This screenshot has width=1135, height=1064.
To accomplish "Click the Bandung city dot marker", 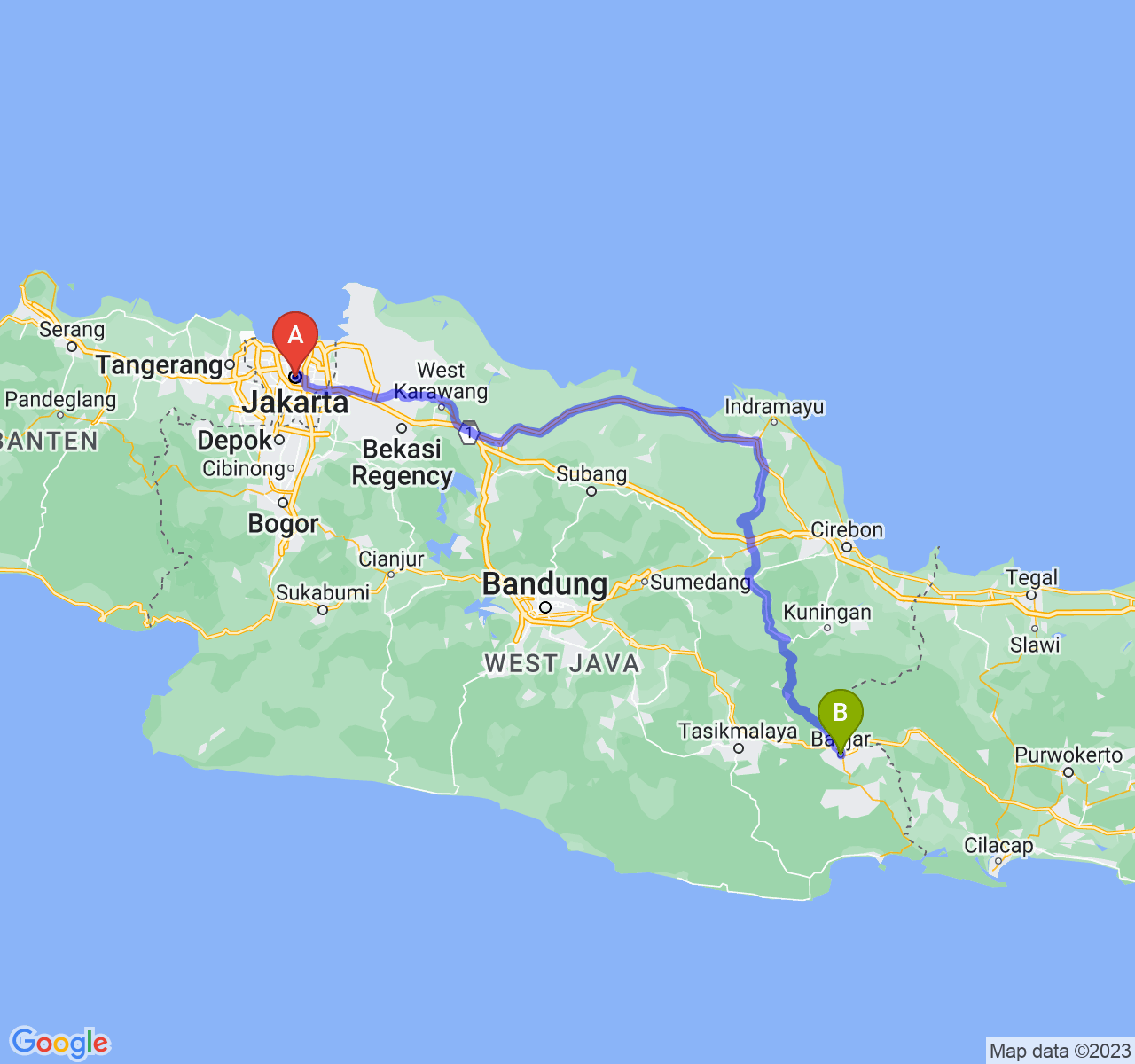I will (x=545, y=607).
